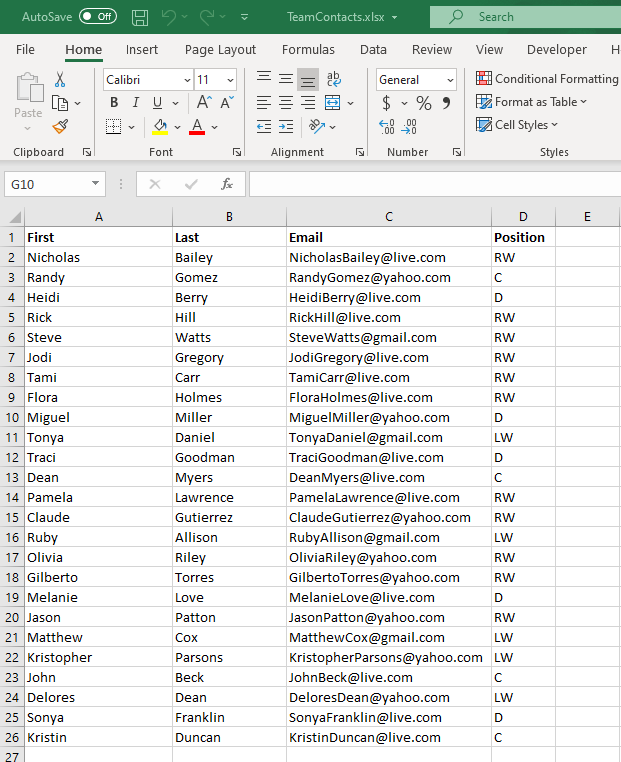Viewport: 621px width, 762px height.
Task: Open the Calibri font name dropdown
Action: (x=187, y=80)
